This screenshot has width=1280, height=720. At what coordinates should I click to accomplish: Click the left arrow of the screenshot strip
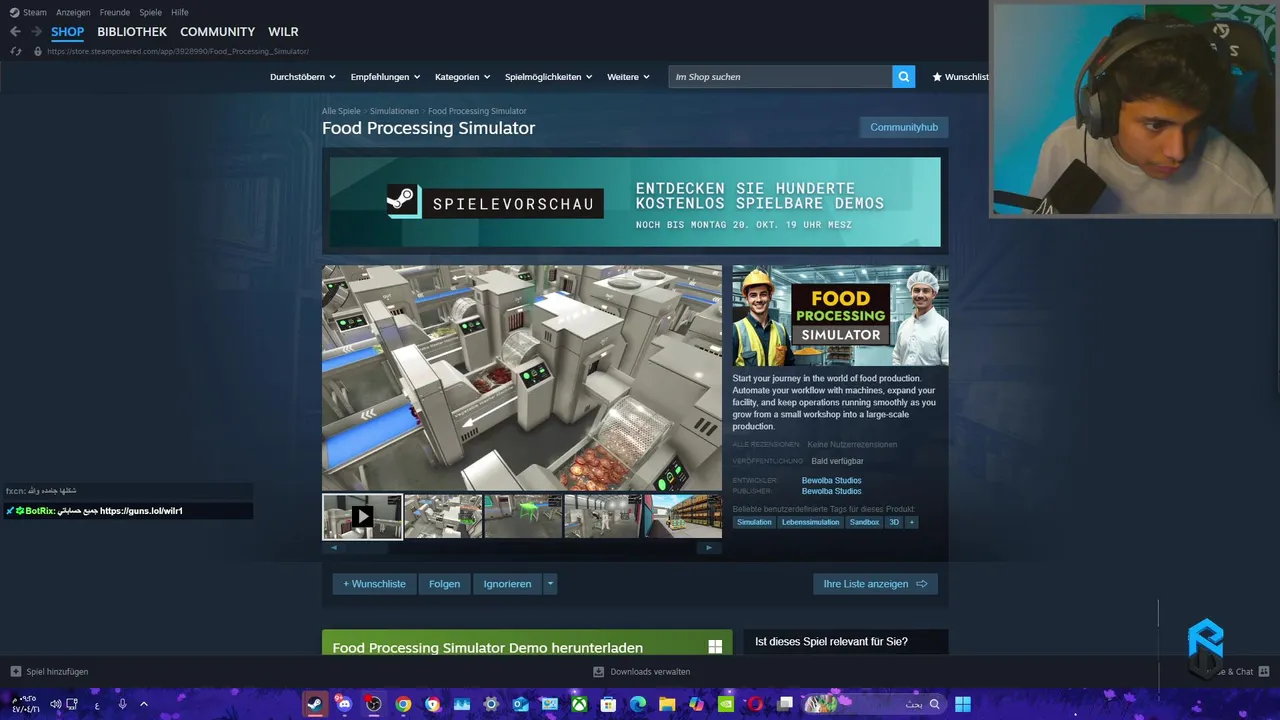pyautogui.click(x=334, y=548)
